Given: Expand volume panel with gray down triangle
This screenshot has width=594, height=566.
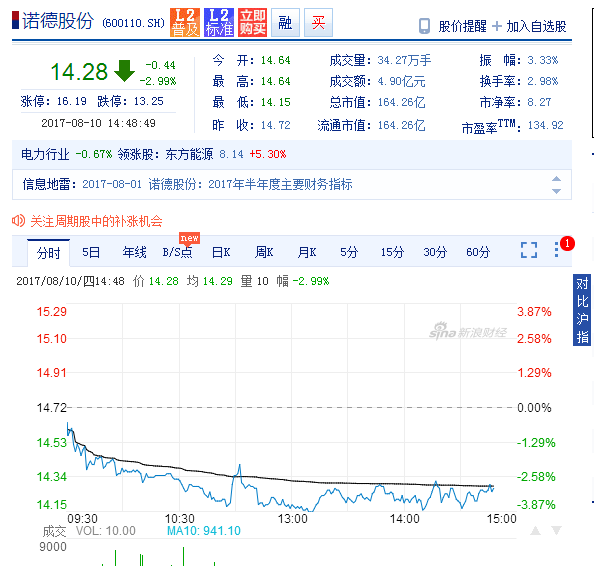Looking at the screenshot, I should click(556, 530).
